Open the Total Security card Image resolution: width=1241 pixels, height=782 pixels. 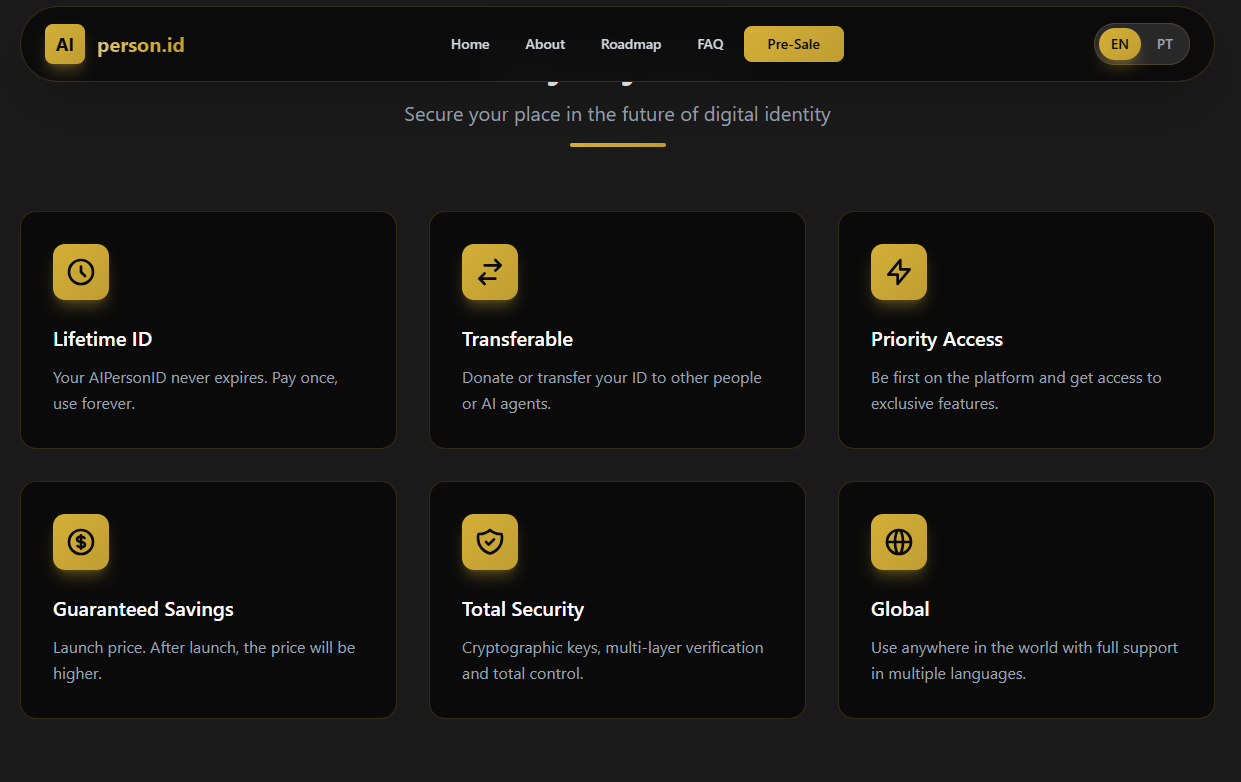coord(617,599)
